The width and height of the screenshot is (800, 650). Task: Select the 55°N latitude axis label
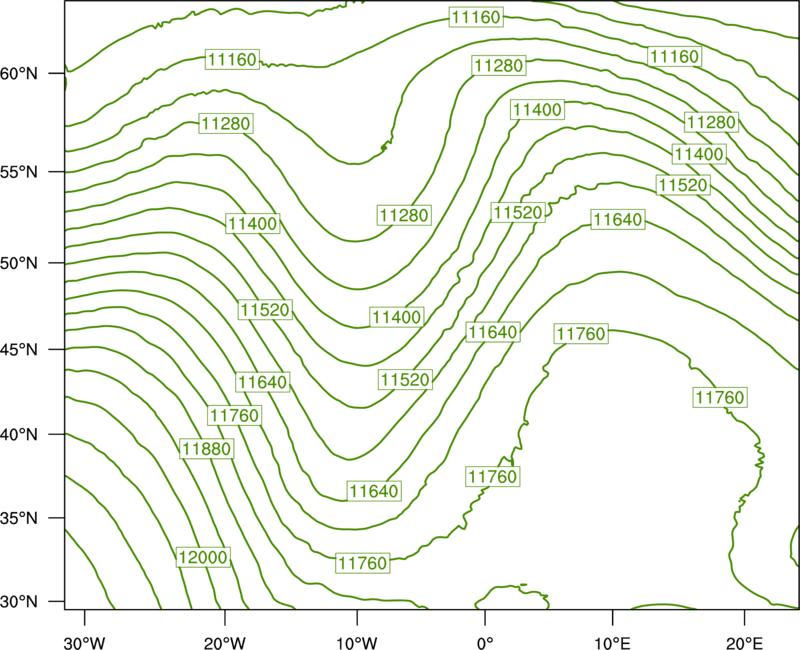coord(19,172)
